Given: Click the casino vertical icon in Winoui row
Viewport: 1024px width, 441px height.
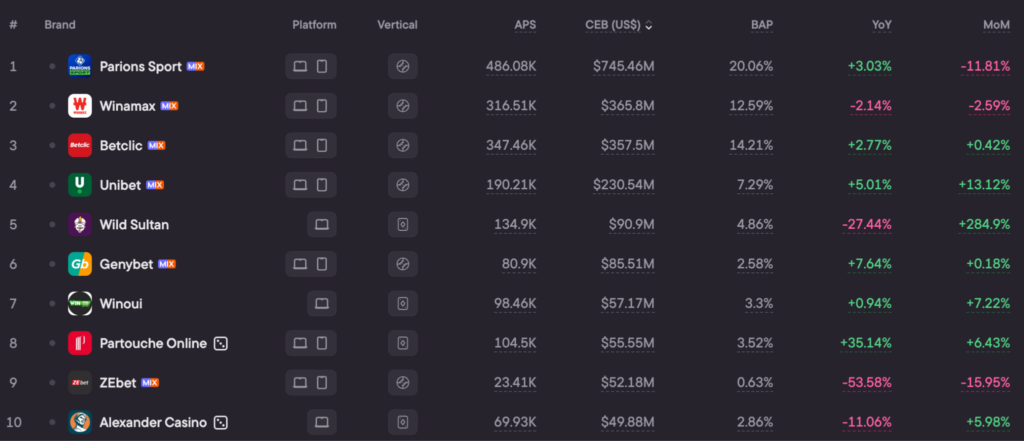Looking at the screenshot, I should click(403, 303).
